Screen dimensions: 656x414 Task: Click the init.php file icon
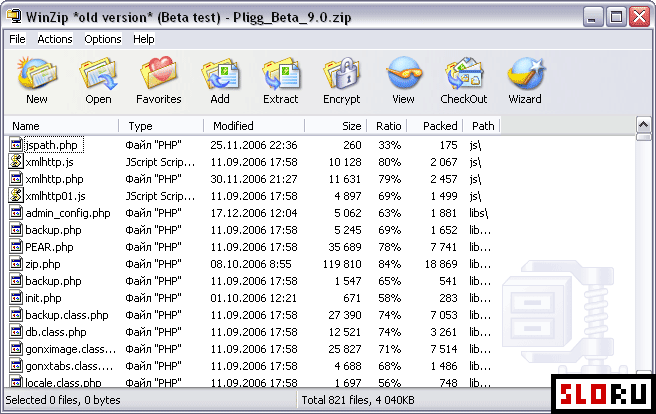click(x=16, y=298)
